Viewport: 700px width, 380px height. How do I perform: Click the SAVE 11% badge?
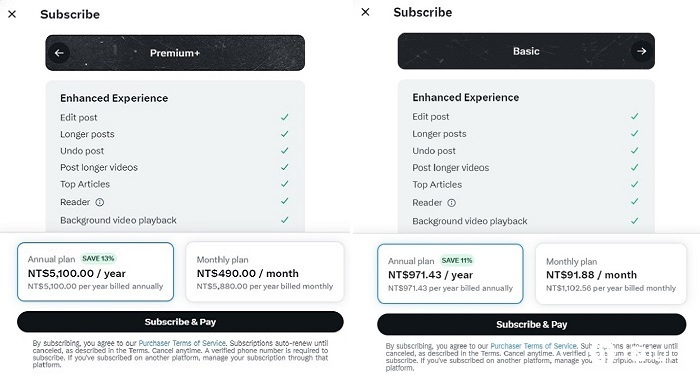click(x=457, y=260)
